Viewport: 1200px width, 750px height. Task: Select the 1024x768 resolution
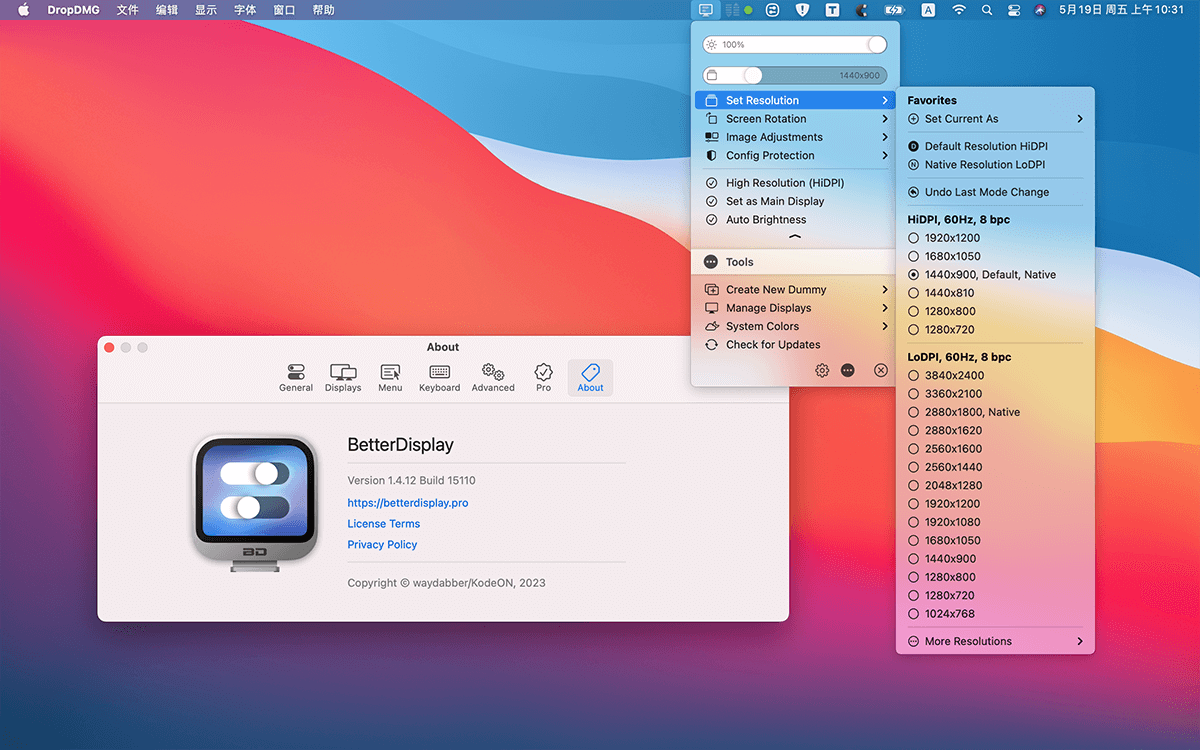pyautogui.click(x=940, y=614)
